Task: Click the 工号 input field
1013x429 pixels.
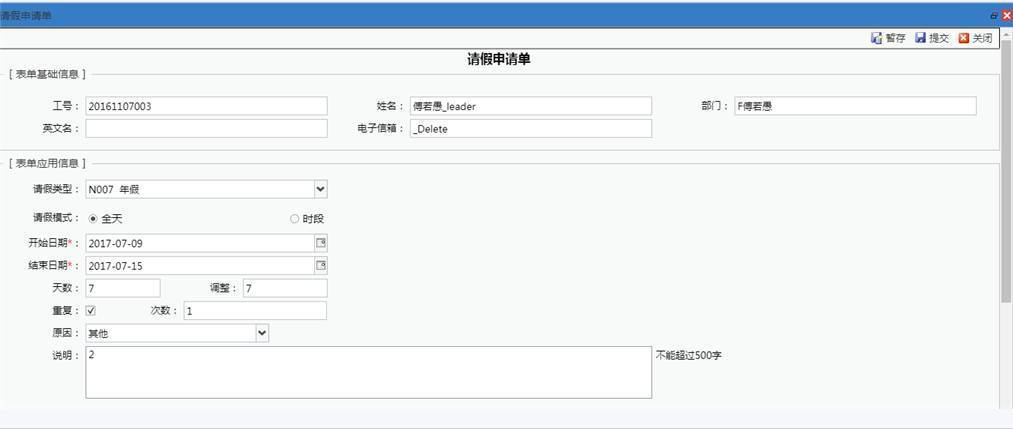Action: pos(206,106)
